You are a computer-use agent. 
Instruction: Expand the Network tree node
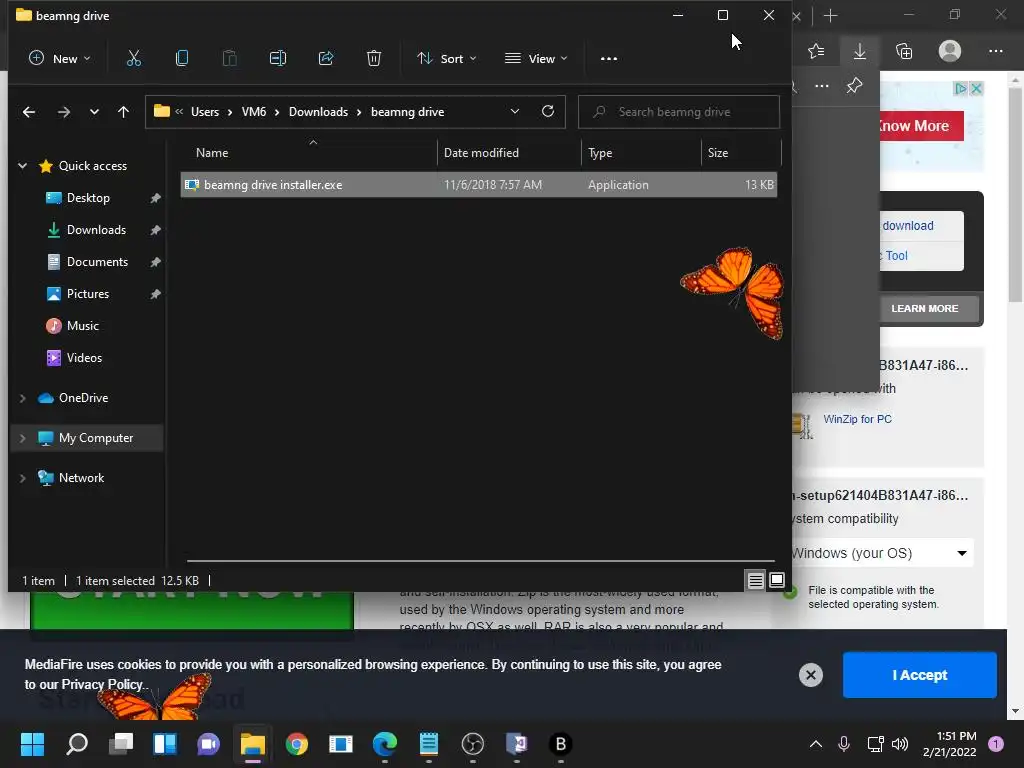tap(23, 478)
